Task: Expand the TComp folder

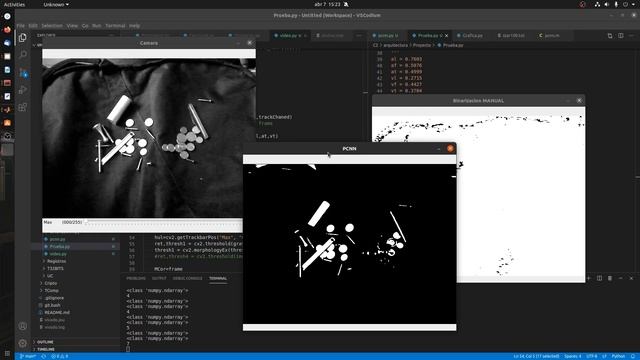Action: (51, 291)
